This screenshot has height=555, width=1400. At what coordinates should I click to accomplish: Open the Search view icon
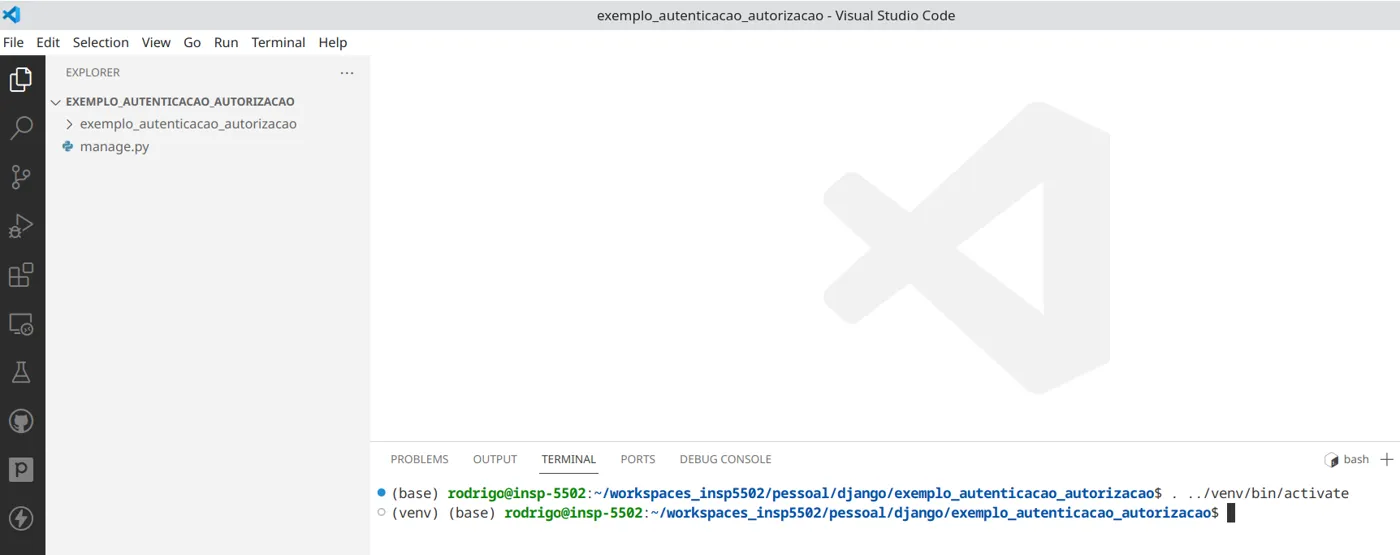click(21, 128)
